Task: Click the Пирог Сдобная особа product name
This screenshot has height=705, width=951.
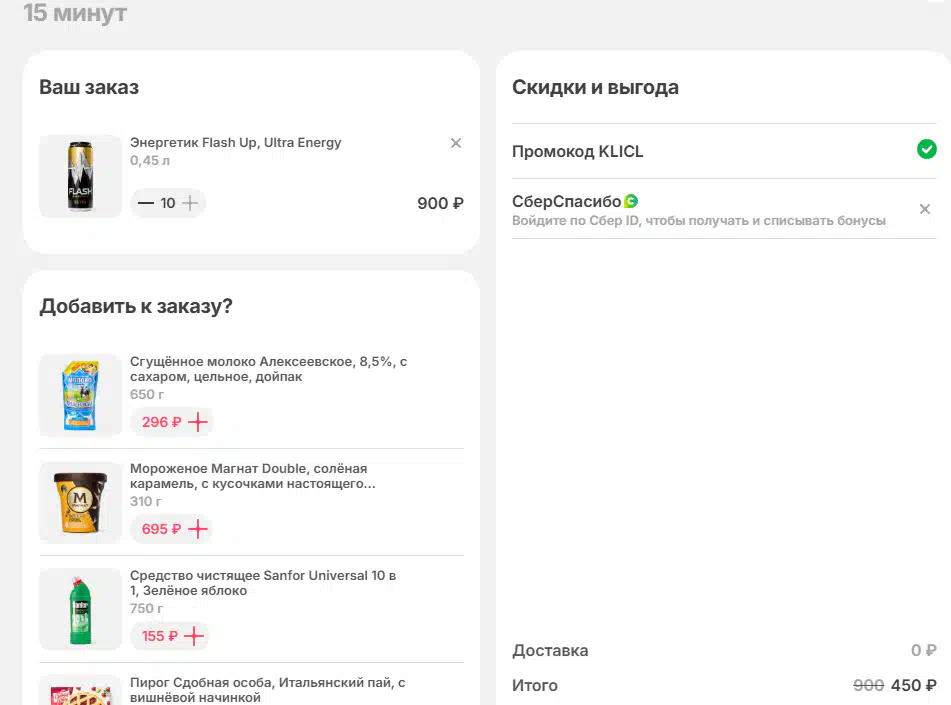Action: pyautogui.click(x=267, y=690)
